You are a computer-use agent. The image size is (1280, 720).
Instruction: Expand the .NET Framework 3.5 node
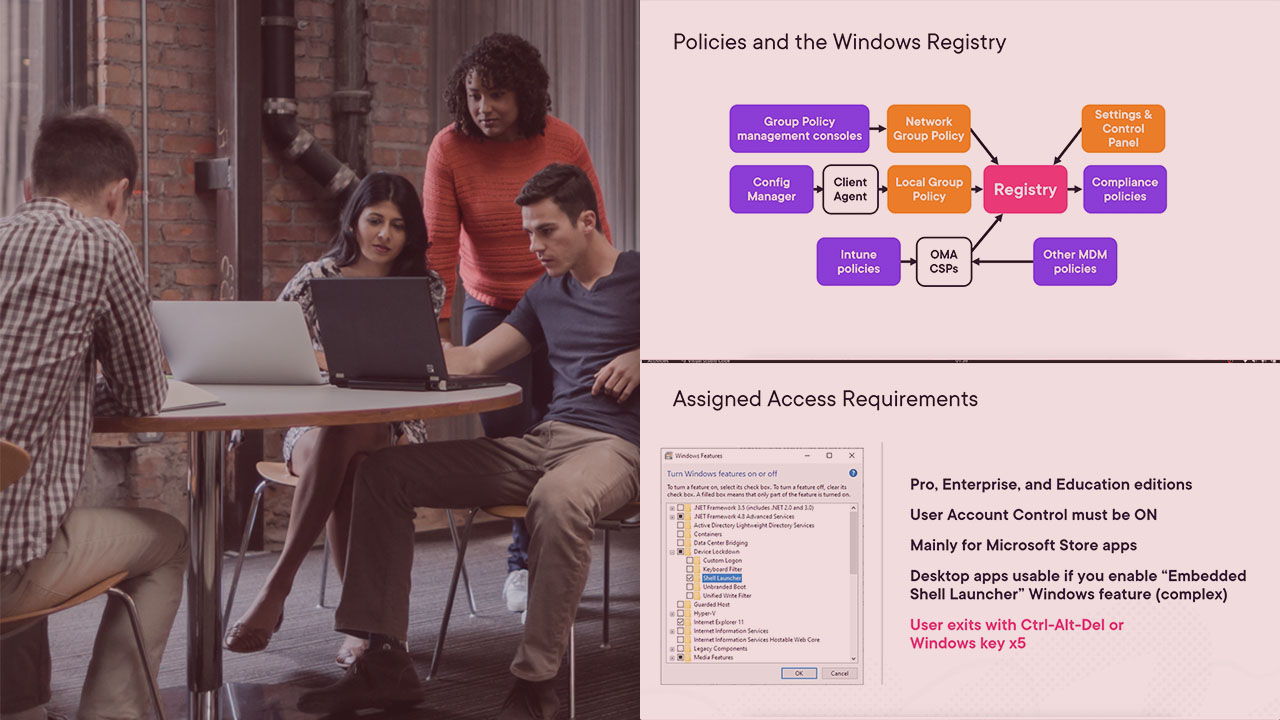[x=672, y=508]
